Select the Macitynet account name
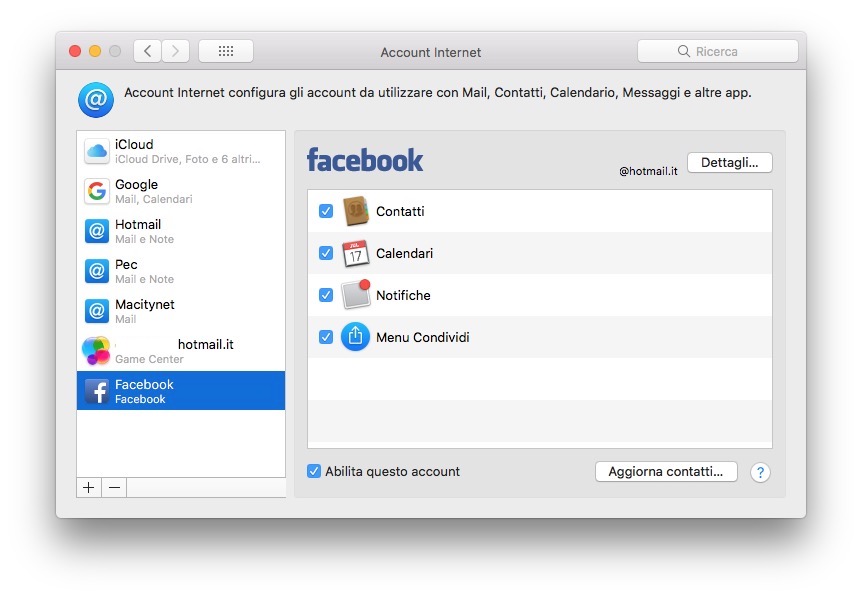The width and height of the screenshot is (862, 598). 145,304
